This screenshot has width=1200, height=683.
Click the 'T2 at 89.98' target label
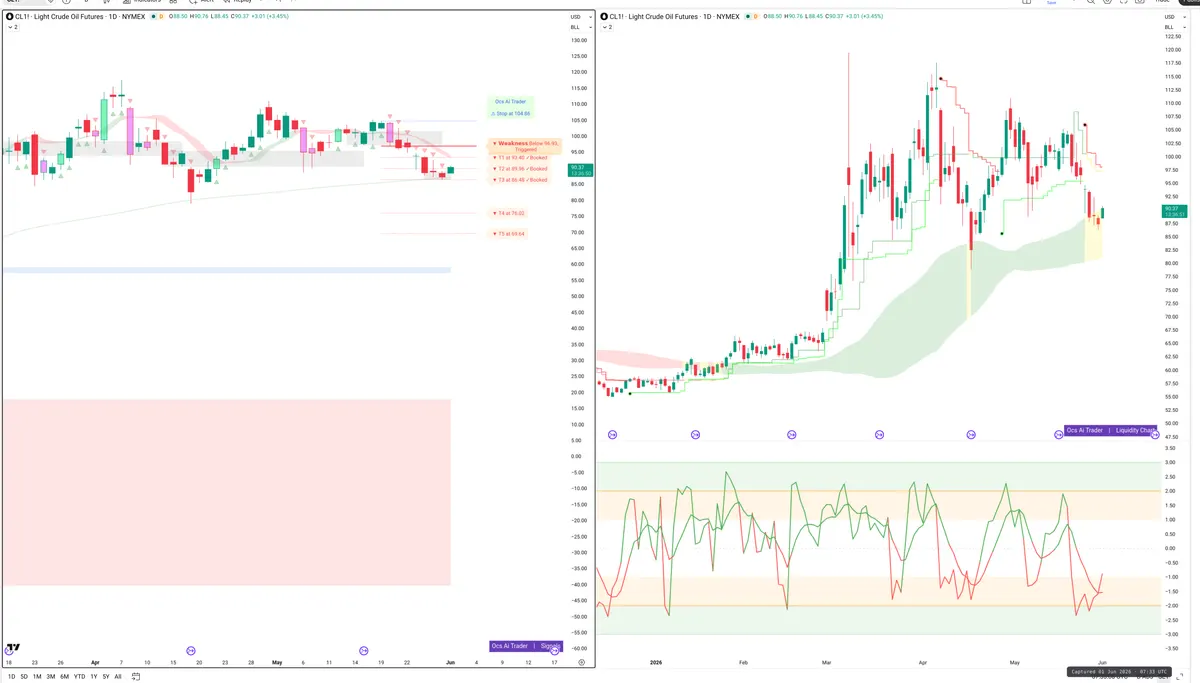(519, 169)
